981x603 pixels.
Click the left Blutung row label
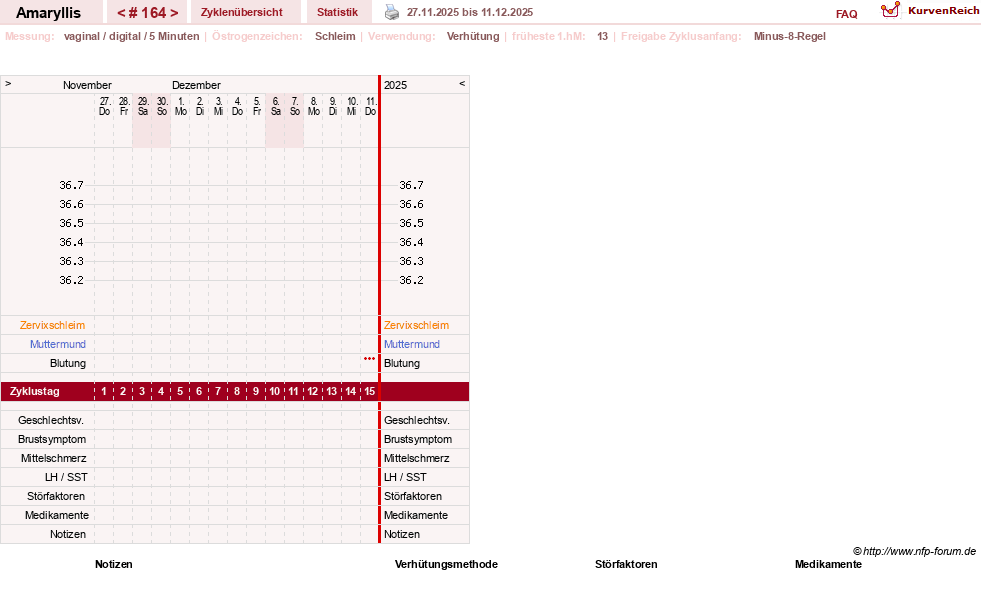point(68,363)
